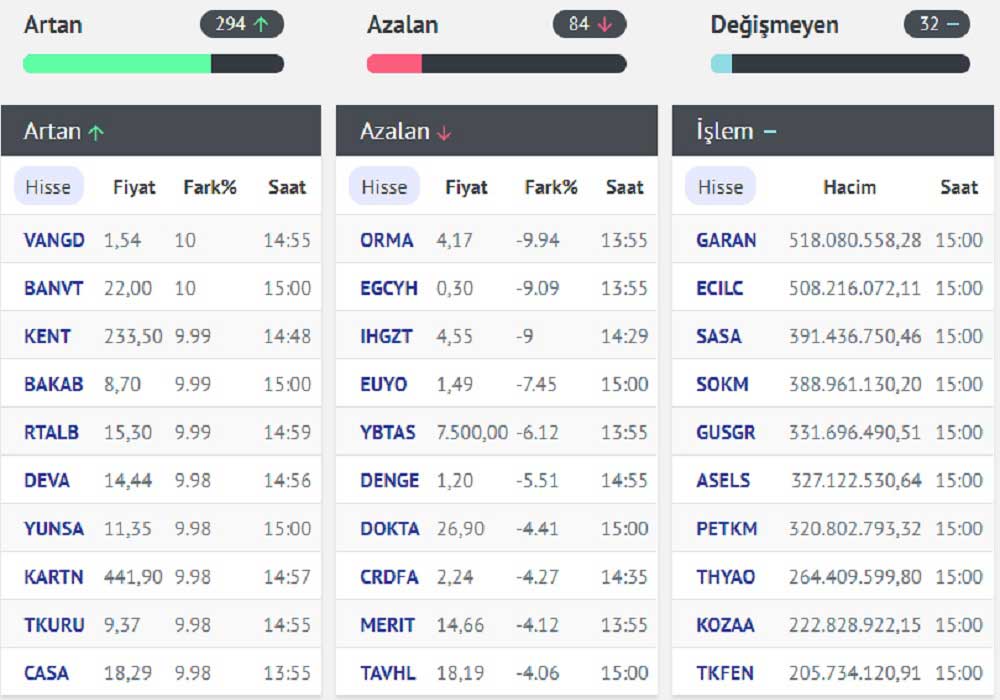This screenshot has height=700, width=1000.
Task: Click the 32 unchanged count badge
Action: (x=937, y=24)
